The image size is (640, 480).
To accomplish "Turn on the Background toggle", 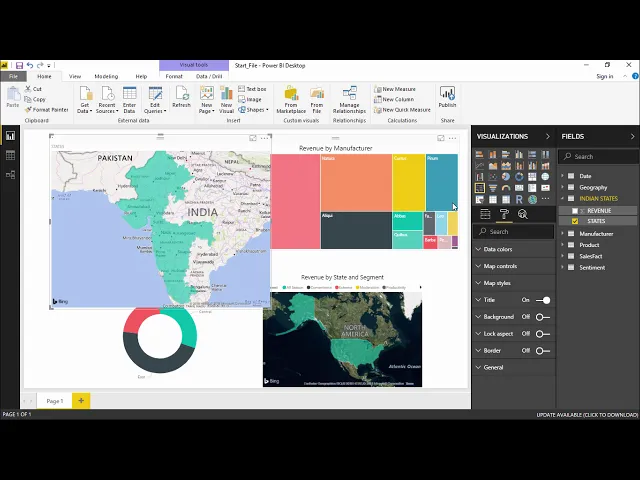I will (543, 317).
